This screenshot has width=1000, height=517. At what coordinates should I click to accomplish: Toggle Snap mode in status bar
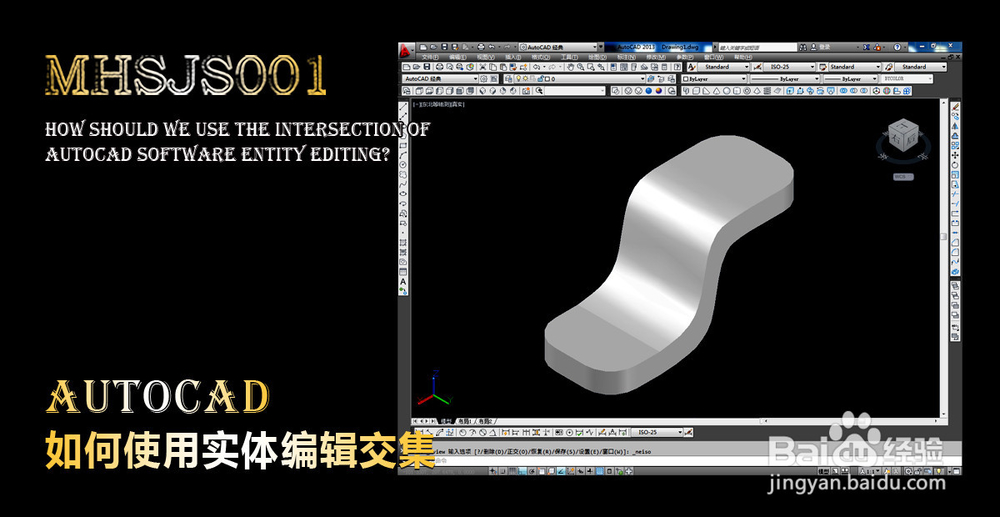click(x=503, y=472)
